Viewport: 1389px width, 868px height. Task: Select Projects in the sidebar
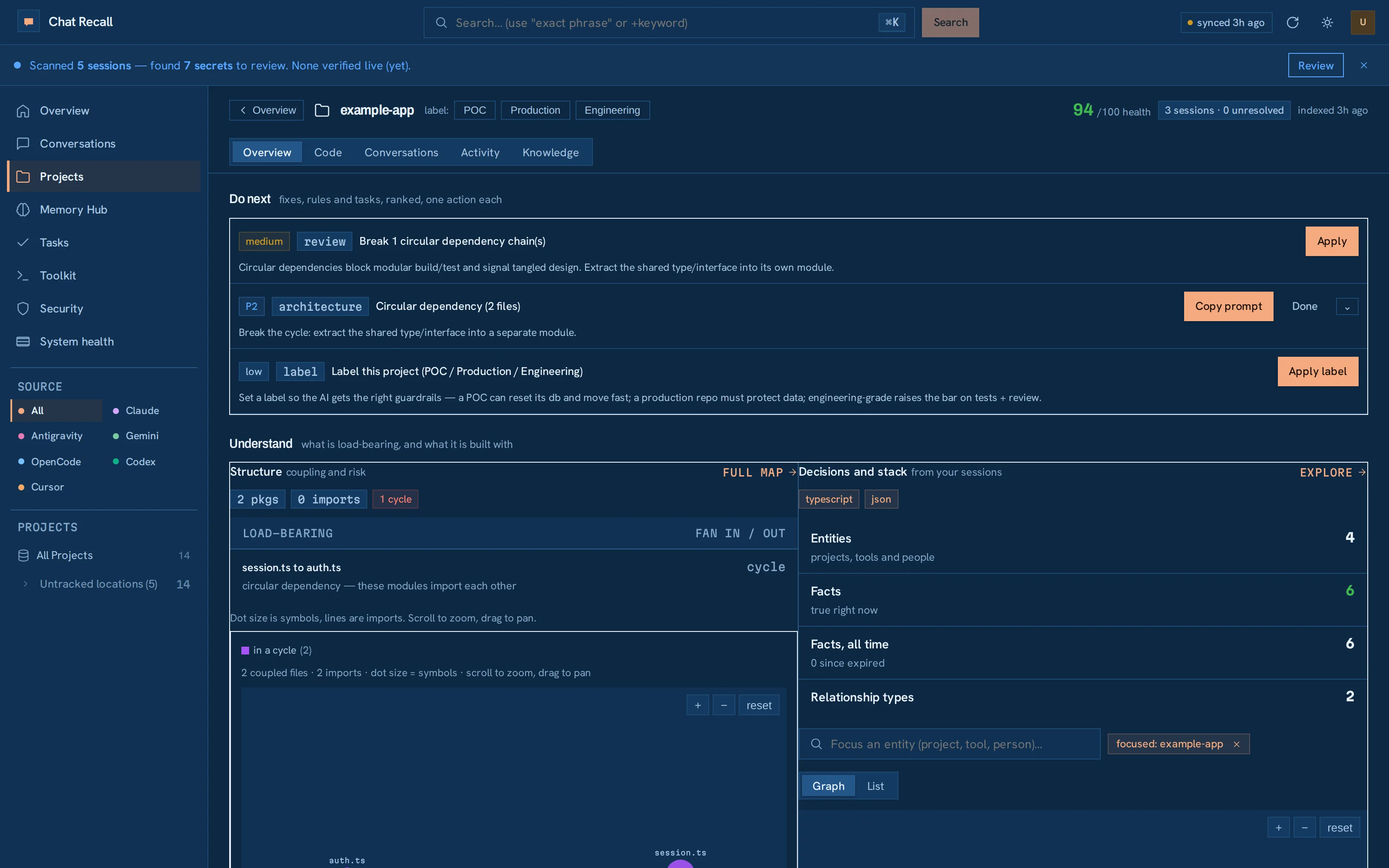104,176
